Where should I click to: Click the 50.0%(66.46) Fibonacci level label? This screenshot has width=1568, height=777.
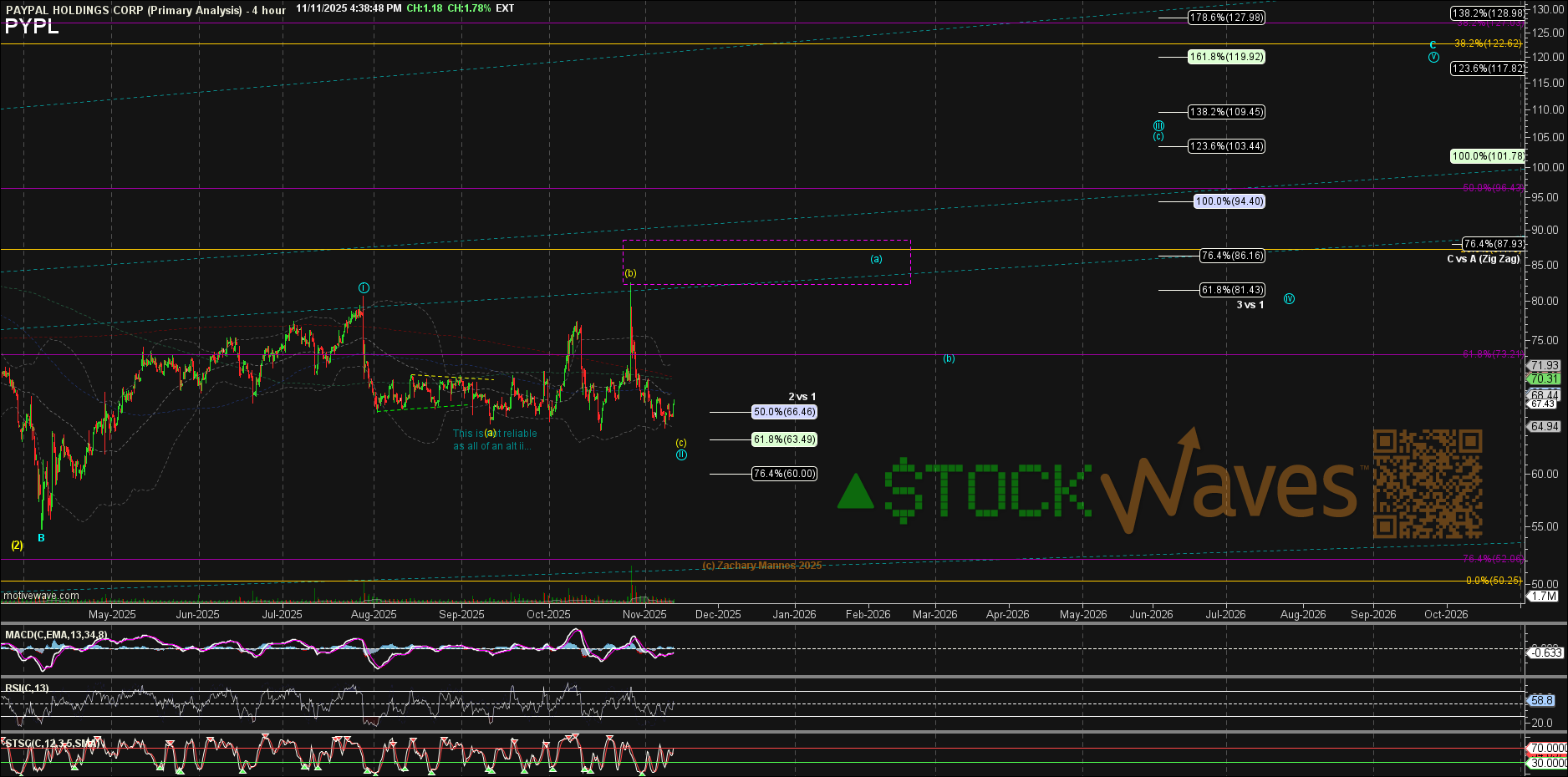tap(784, 412)
